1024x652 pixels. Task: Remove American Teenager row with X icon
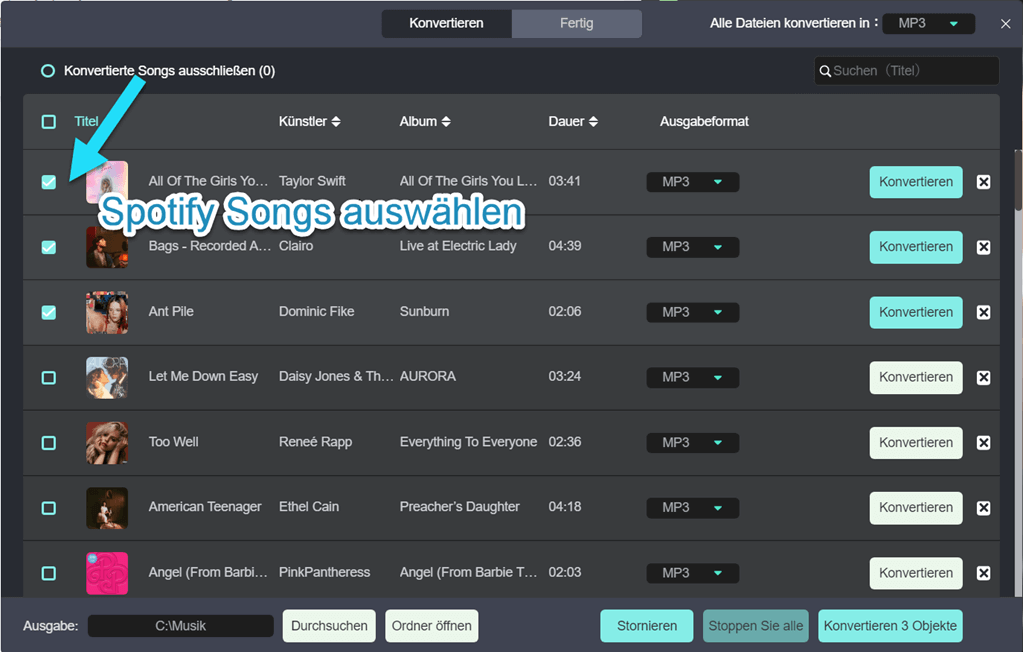pos(984,508)
